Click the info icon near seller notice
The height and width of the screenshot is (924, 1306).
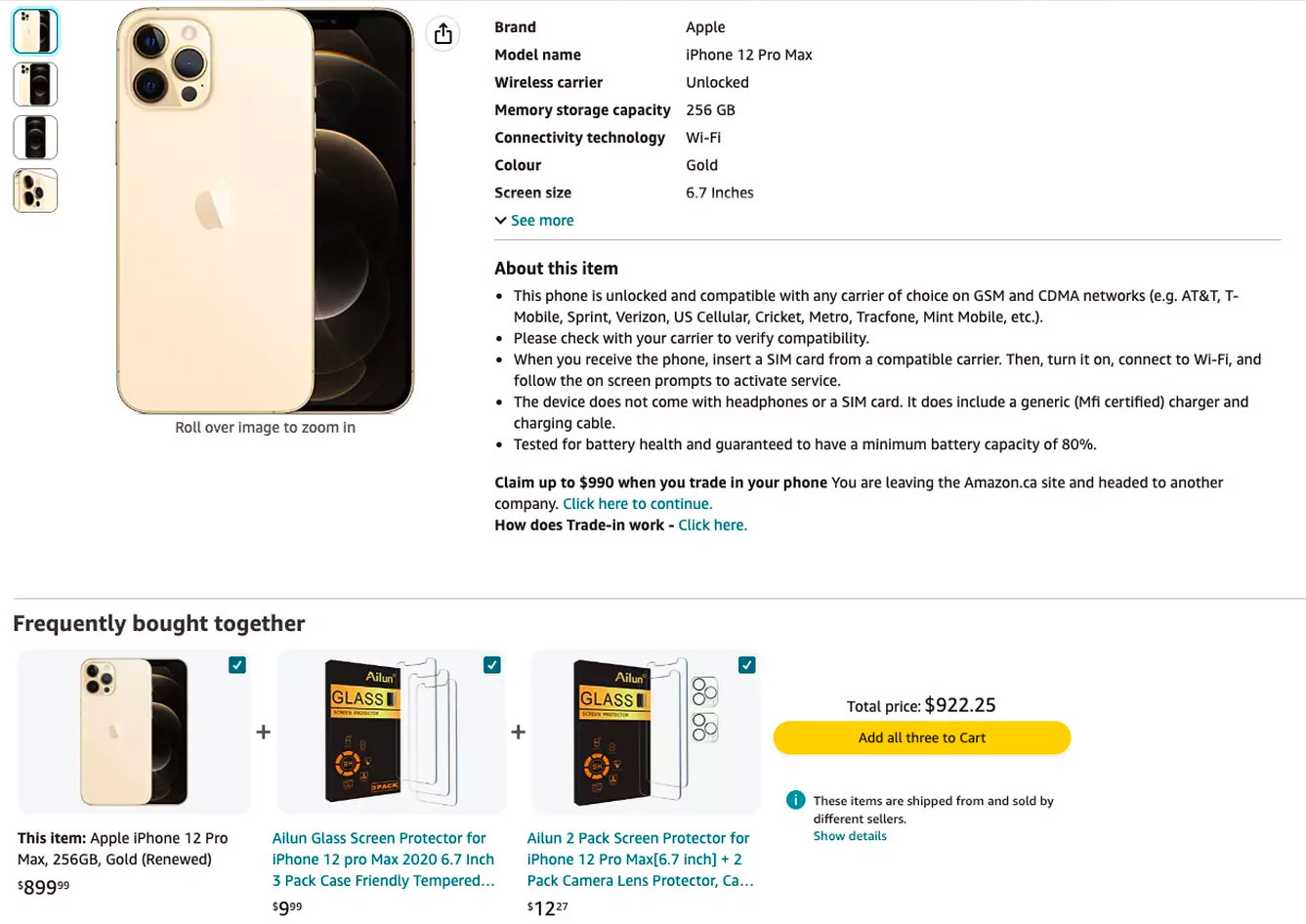795,800
